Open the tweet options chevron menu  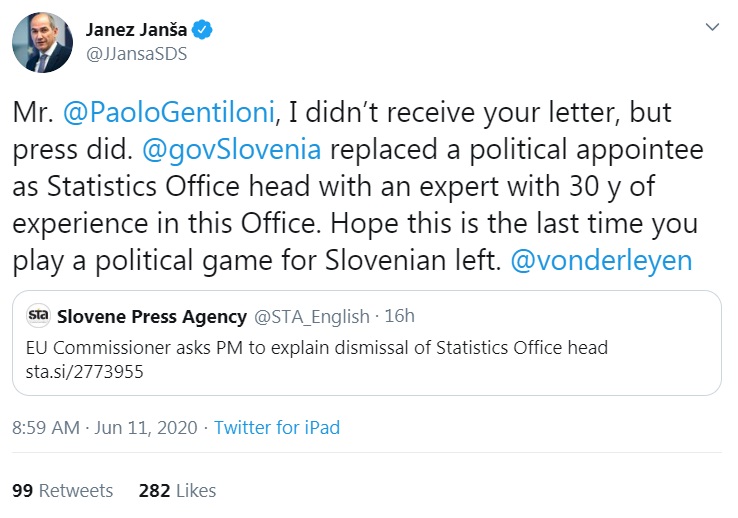pos(711,27)
